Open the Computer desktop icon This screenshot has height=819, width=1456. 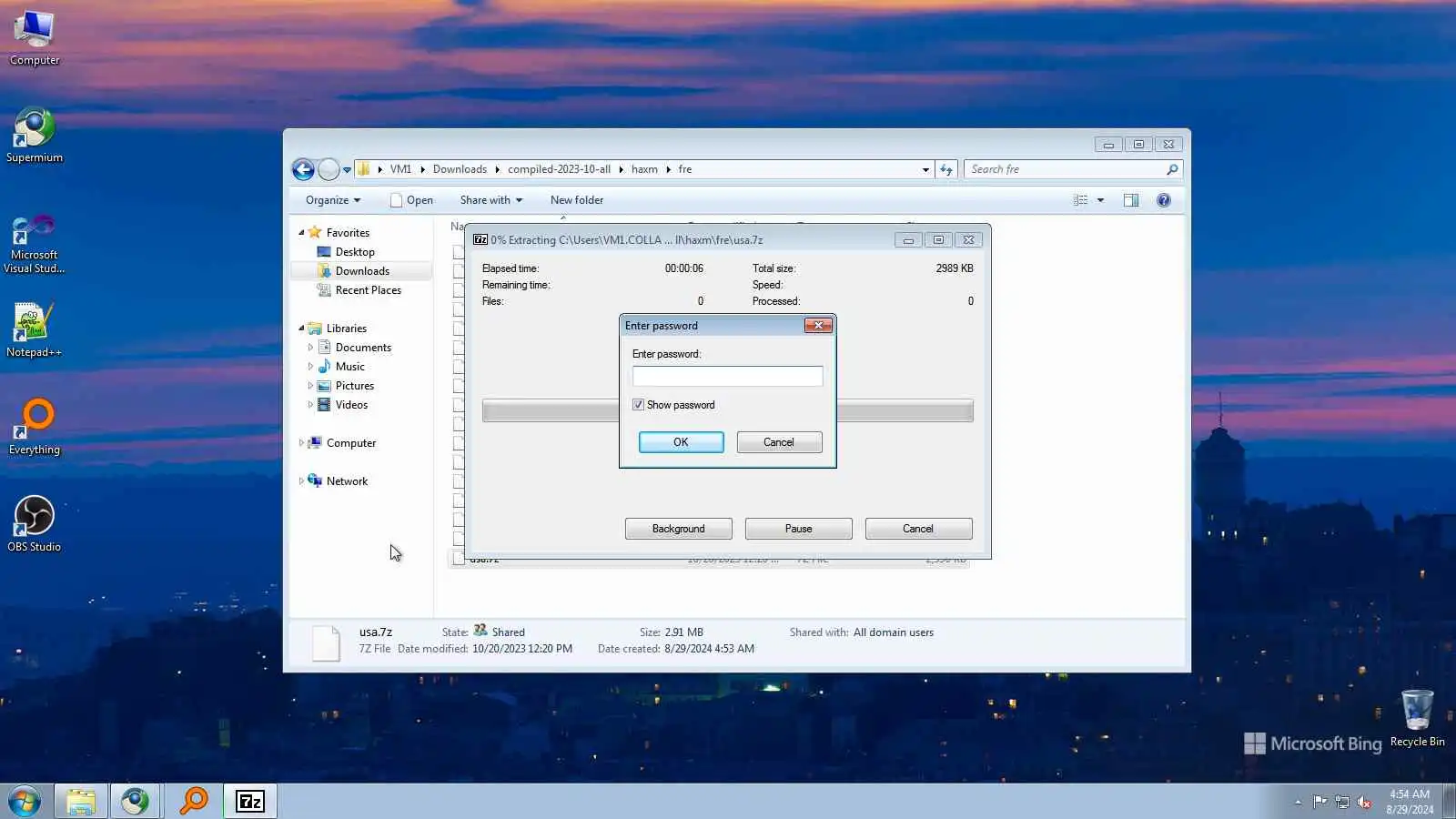[x=35, y=38]
